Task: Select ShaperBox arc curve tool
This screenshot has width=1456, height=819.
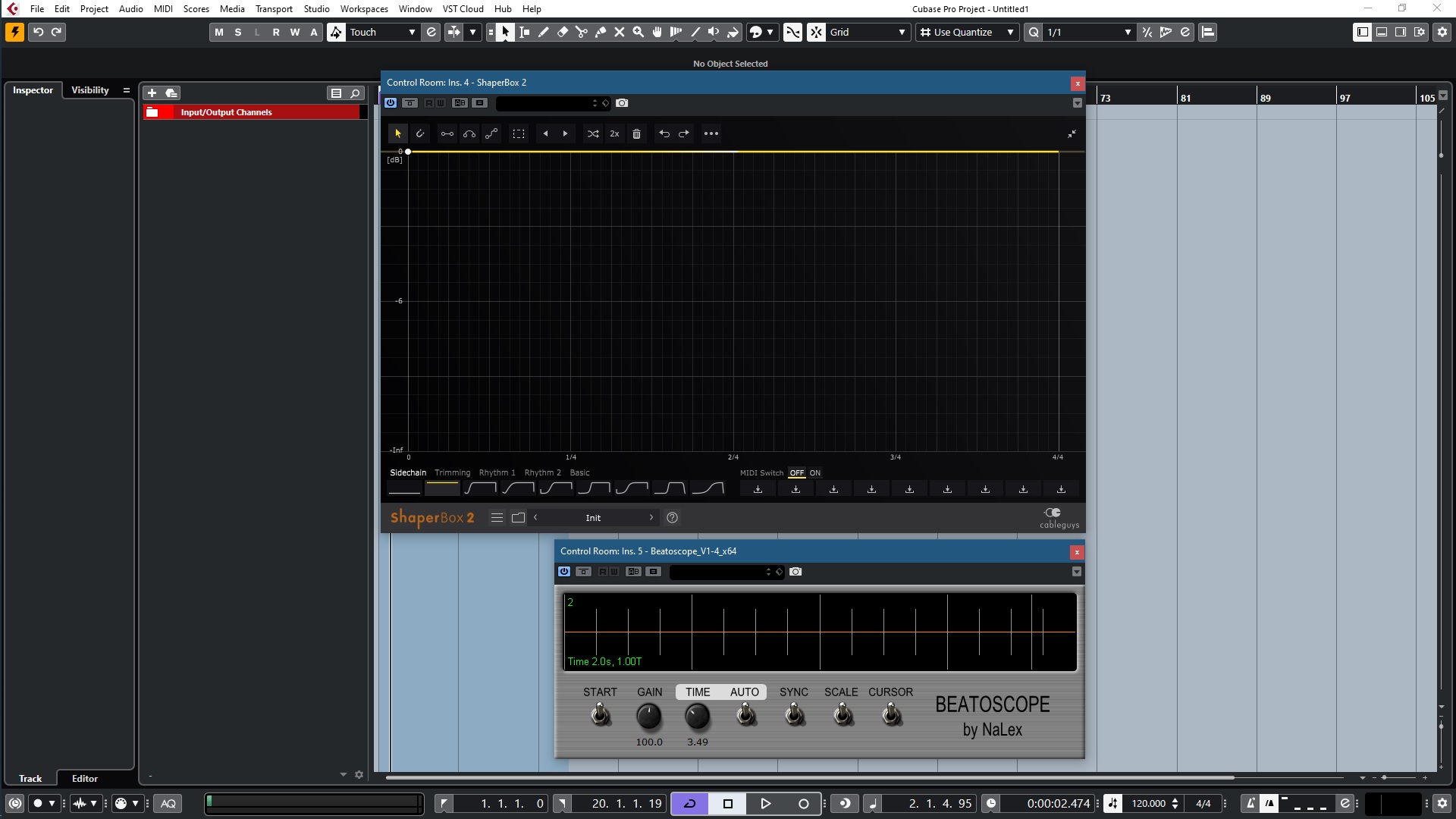Action: pyautogui.click(x=469, y=133)
